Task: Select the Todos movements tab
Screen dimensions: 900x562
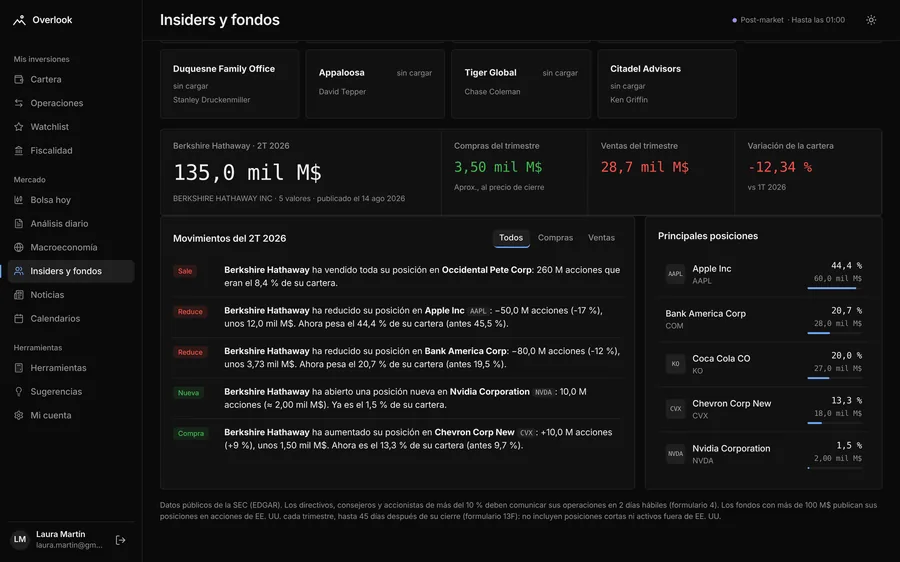Action: coord(511,238)
